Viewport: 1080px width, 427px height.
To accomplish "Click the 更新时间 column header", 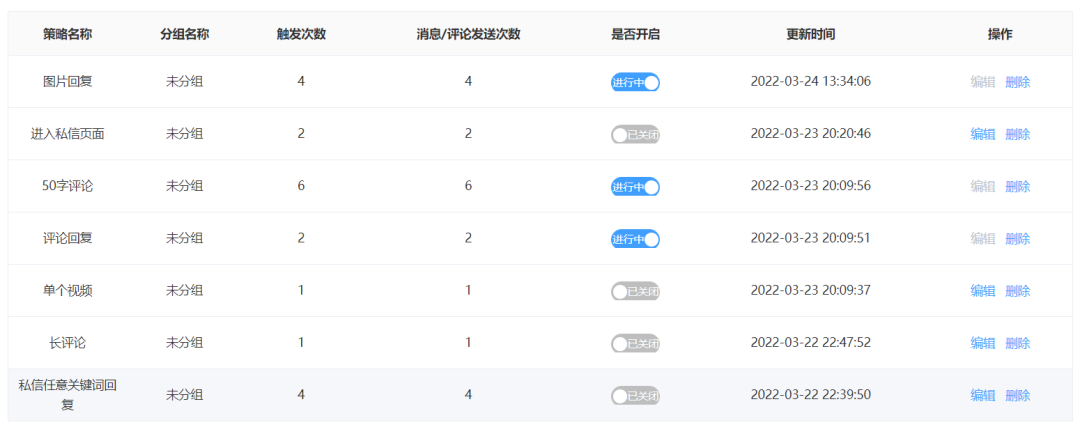I will (811, 34).
